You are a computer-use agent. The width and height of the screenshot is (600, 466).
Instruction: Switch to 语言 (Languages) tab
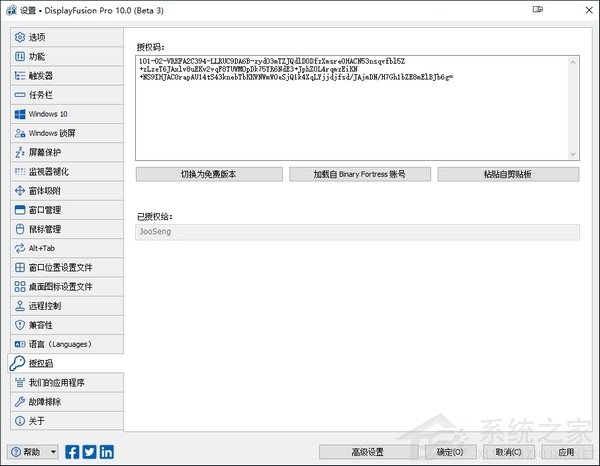pyautogui.click(x=67, y=344)
